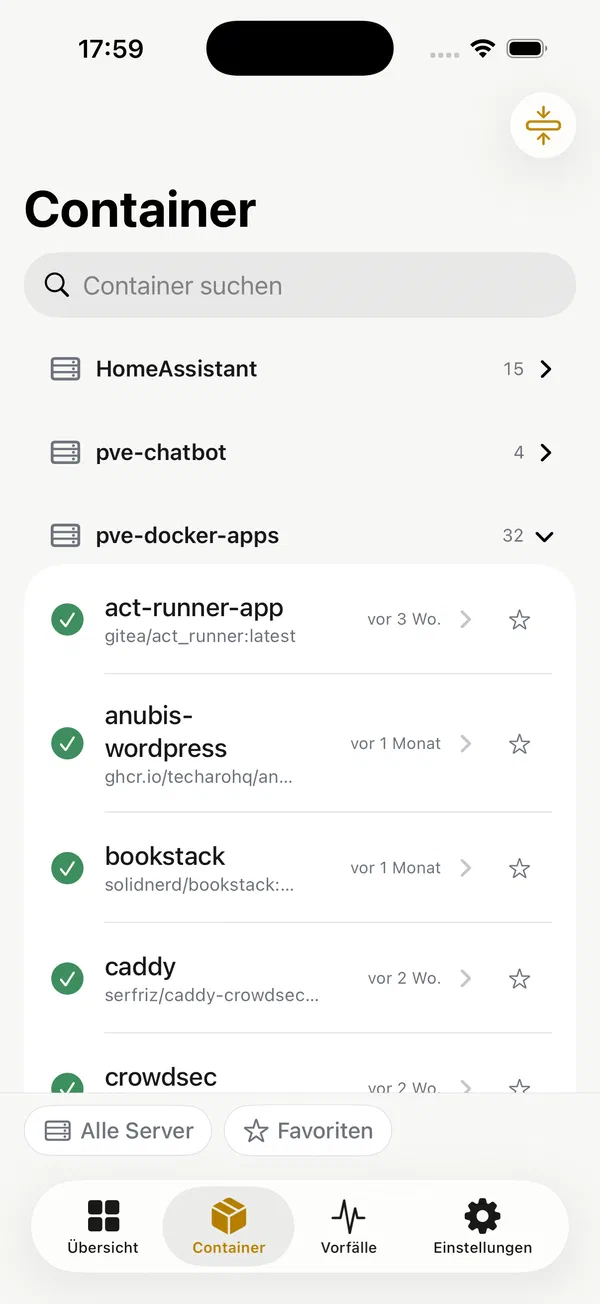The width and height of the screenshot is (600, 1304).
Task: Click the count 32 next to pve-docker-apps
Action: click(513, 536)
